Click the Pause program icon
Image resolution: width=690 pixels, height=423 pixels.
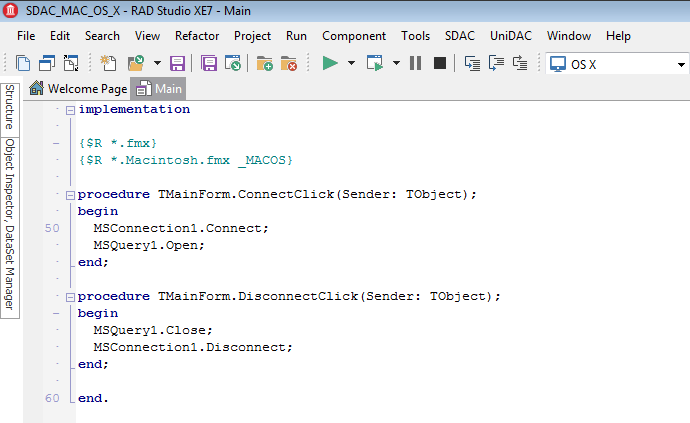415,63
